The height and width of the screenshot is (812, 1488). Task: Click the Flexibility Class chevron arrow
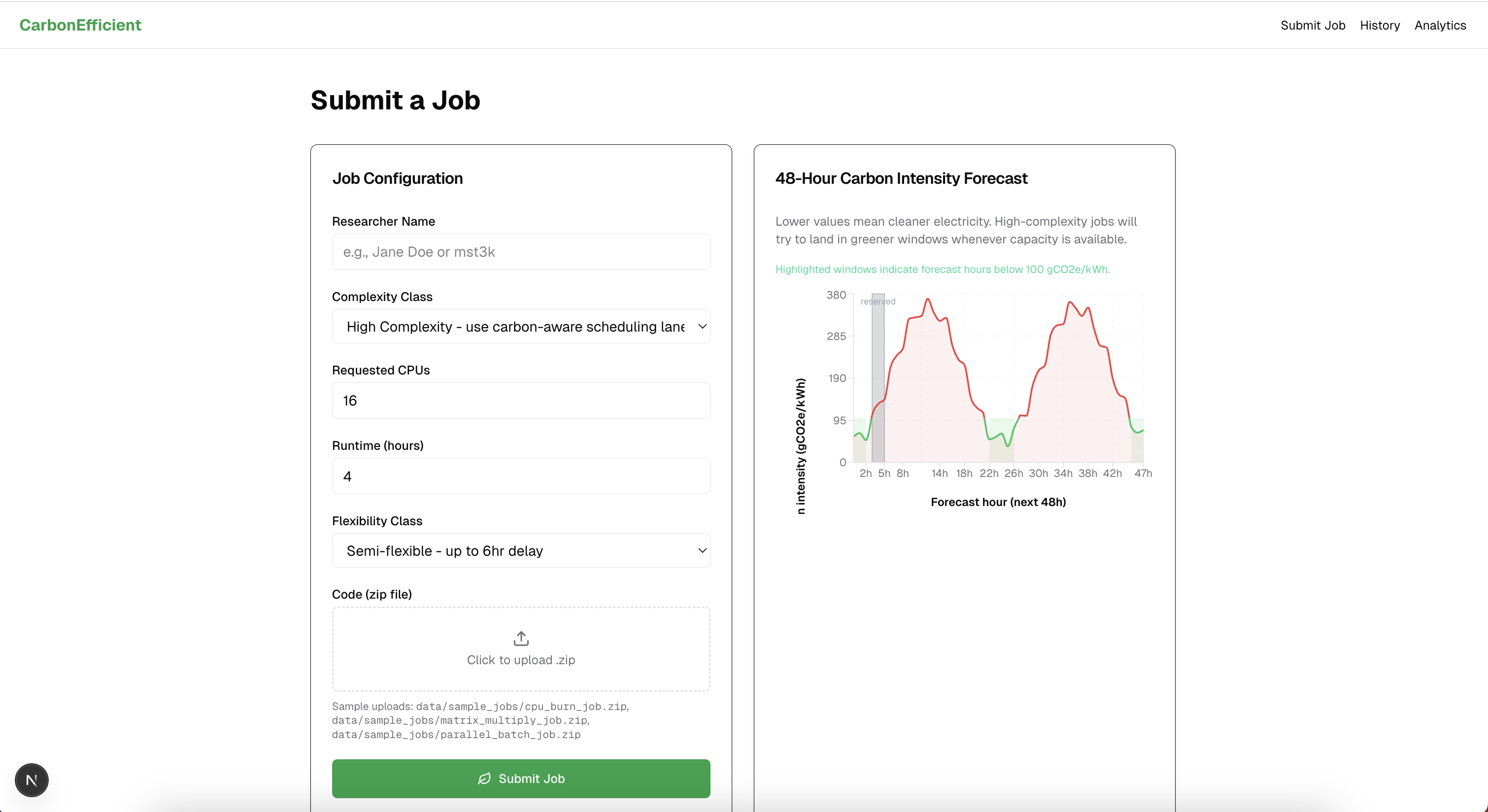click(702, 550)
